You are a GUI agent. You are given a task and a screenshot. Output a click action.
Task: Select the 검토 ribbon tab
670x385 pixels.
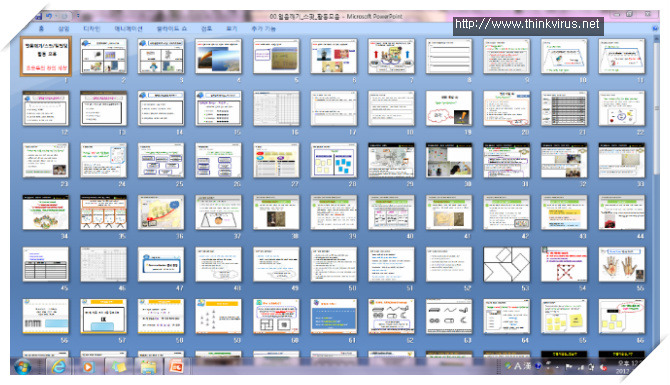206,29
